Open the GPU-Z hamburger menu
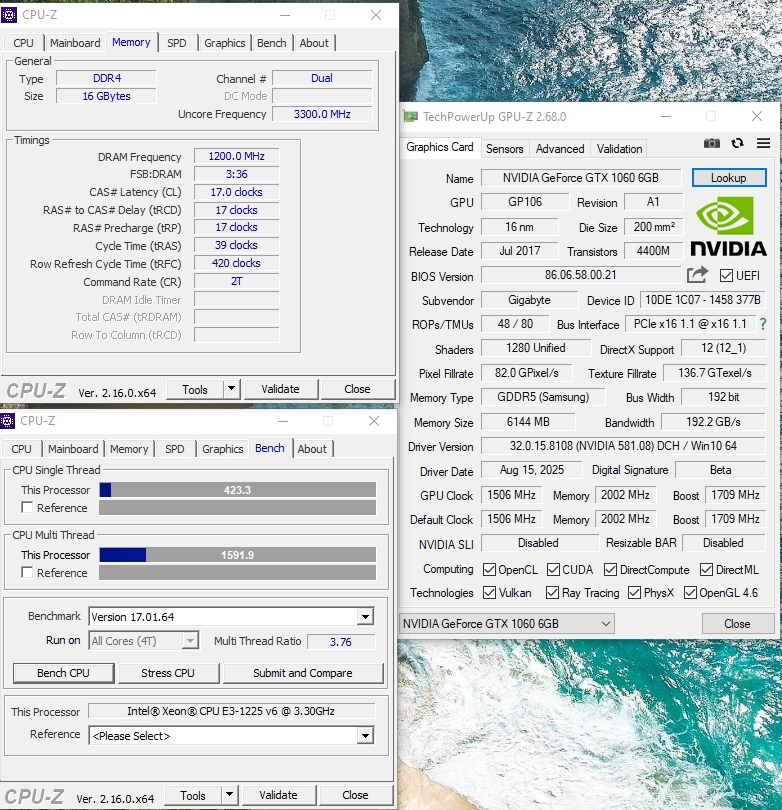 tap(763, 145)
